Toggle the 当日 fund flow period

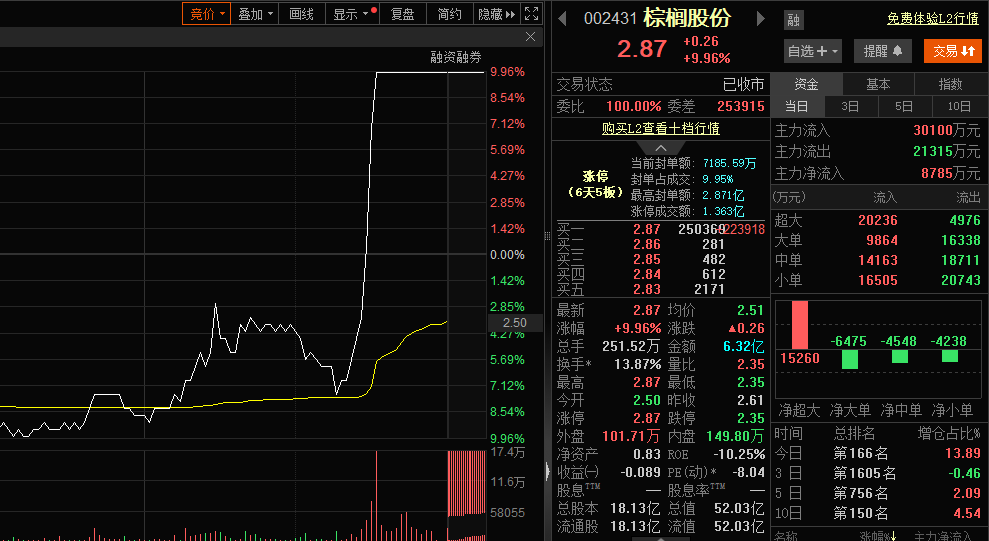tap(796, 107)
